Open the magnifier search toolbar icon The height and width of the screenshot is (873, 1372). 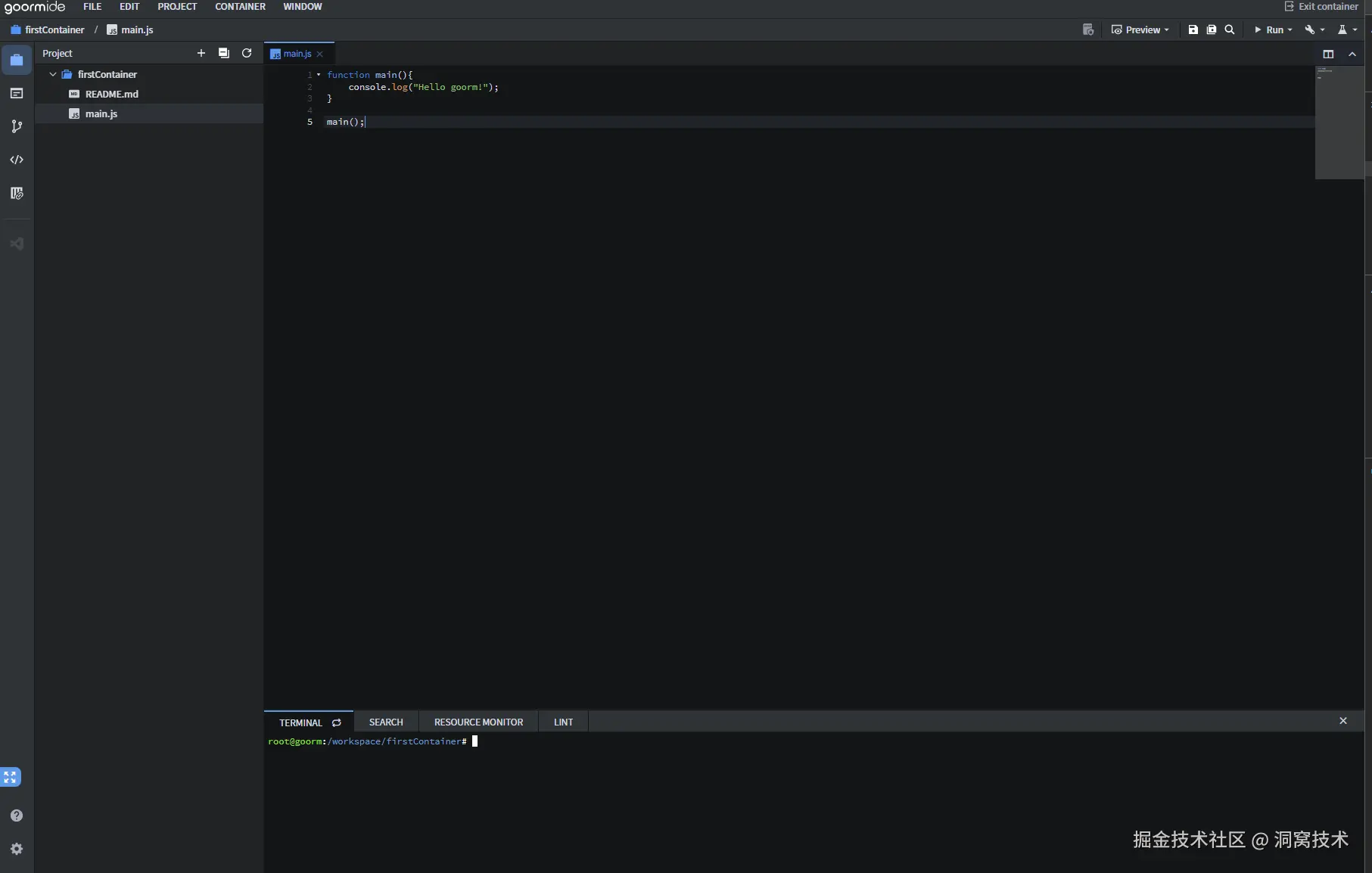(1230, 30)
